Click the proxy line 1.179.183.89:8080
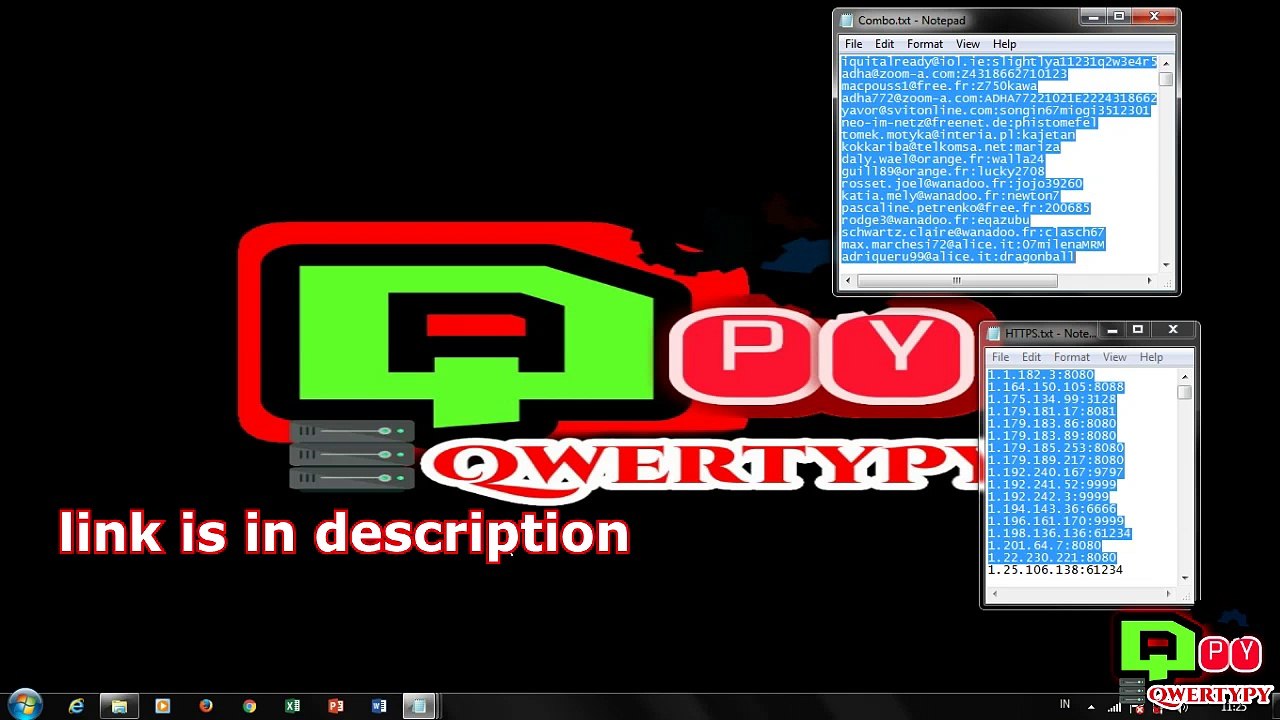Screen dimensions: 1280x720 [x=1052, y=436]
